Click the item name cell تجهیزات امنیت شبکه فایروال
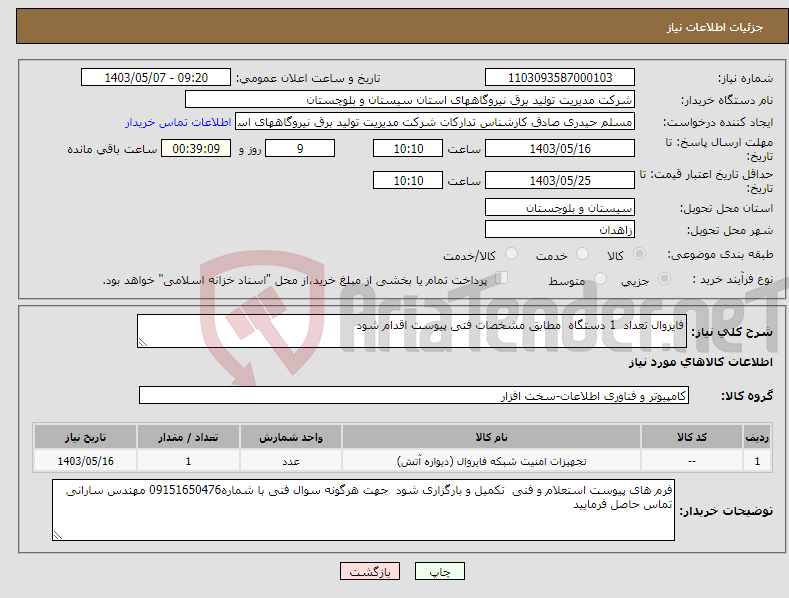The image size is (789, 598). click(x=491, y=461)
